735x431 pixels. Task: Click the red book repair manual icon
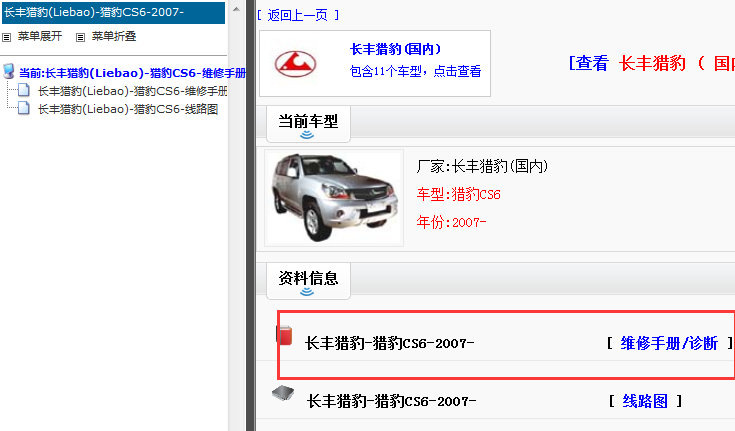285,335
